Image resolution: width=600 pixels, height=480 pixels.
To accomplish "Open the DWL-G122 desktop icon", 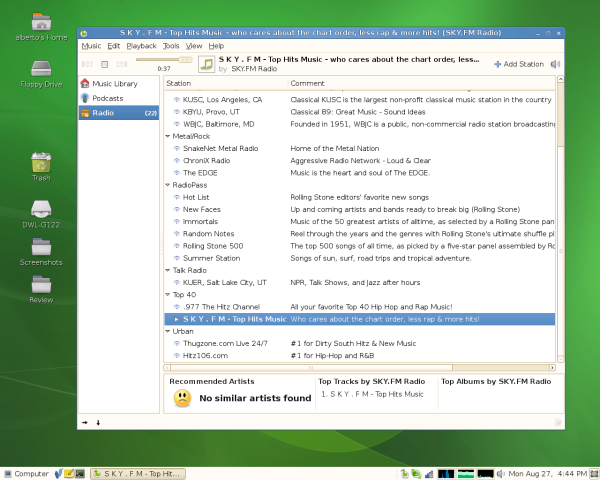I will tap(41, 214).
